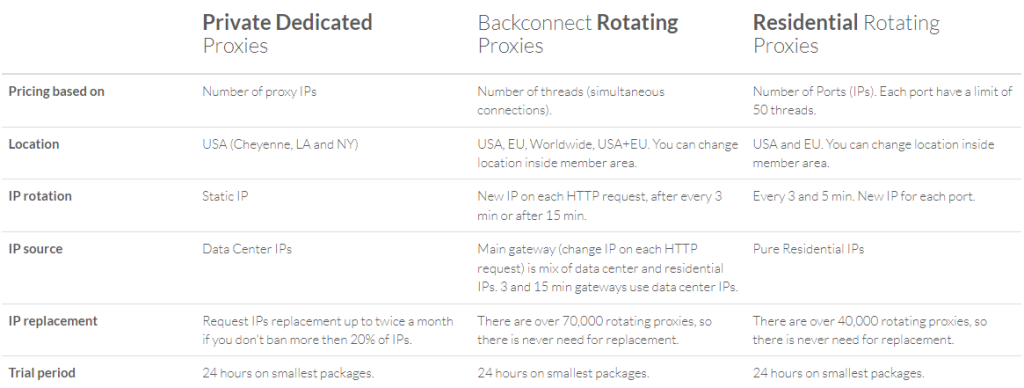Click the Residential Rotating Proxies heading
The height and width of the screenshot is (388, 1024).
[846, 33]
